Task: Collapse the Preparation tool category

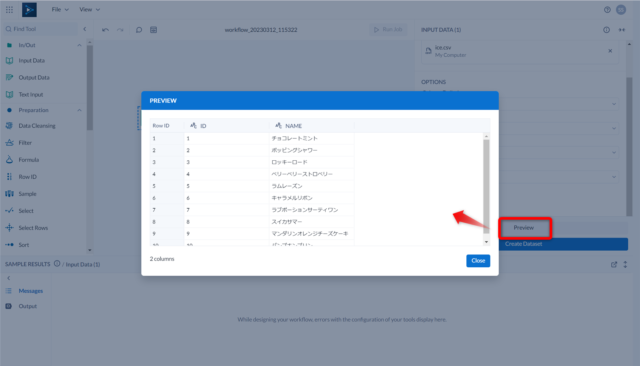Action: coord(79,110)
